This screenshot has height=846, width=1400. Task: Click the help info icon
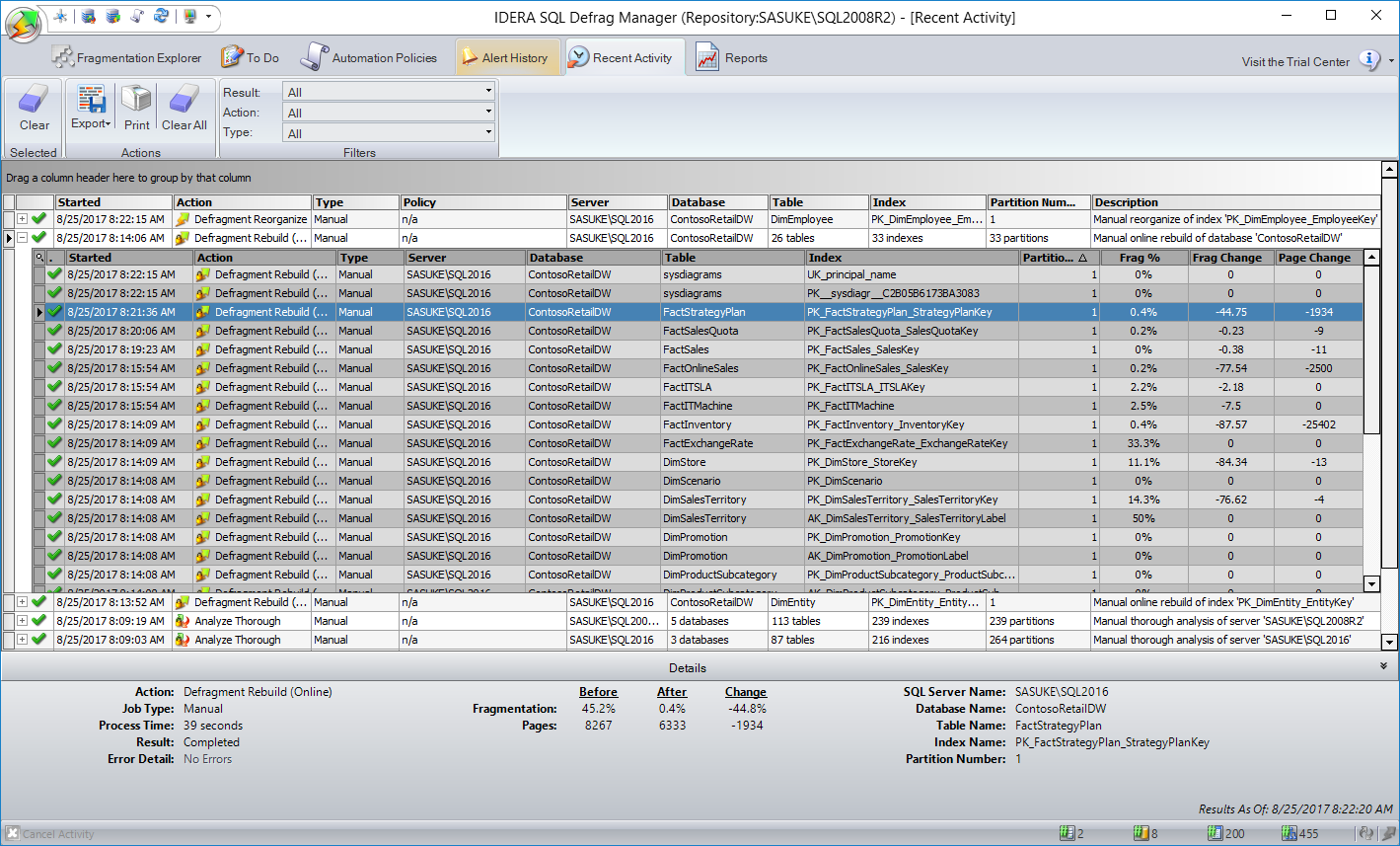tap(1369, 60)
